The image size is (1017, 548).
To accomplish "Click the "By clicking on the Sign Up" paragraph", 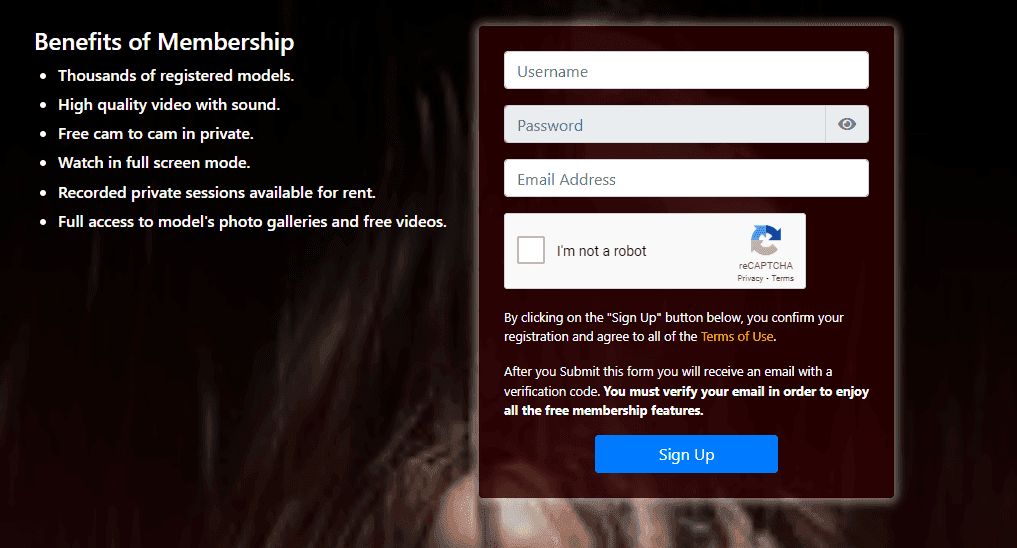I will click(674, 327).
